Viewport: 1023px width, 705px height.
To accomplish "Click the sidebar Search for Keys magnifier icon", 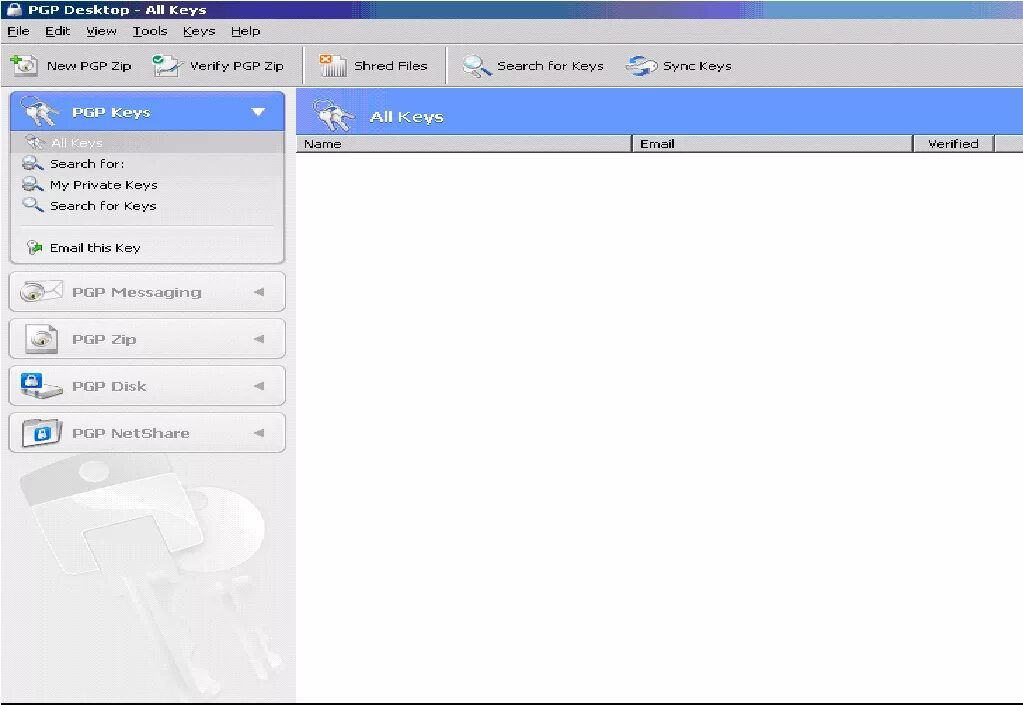I will (33, 205).
